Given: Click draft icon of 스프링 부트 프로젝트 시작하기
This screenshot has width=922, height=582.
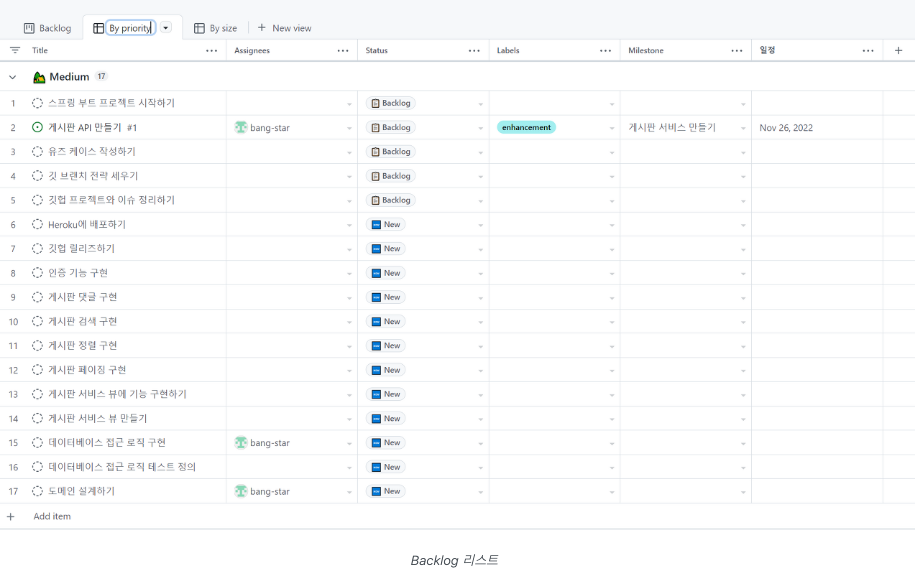Looking at the screenshot, I should click(x=37, y=103).
